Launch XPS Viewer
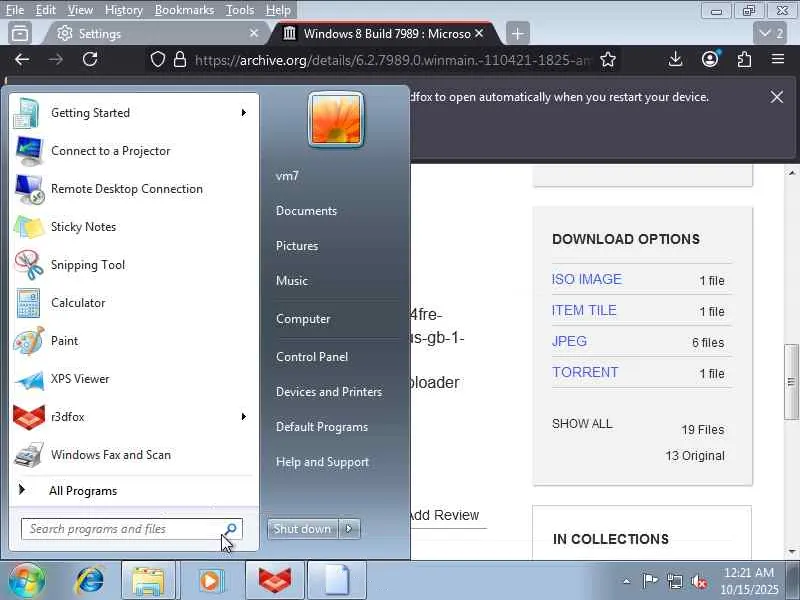 pyautogui.click(x=133, y=379)
